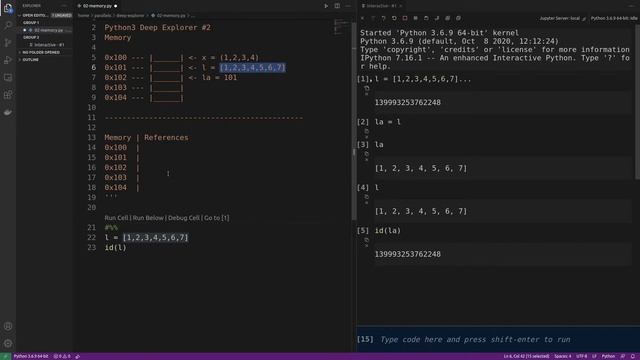Click copy icon under cell [5] id(la)
640x360 pixels.
(x=367, y=240)
